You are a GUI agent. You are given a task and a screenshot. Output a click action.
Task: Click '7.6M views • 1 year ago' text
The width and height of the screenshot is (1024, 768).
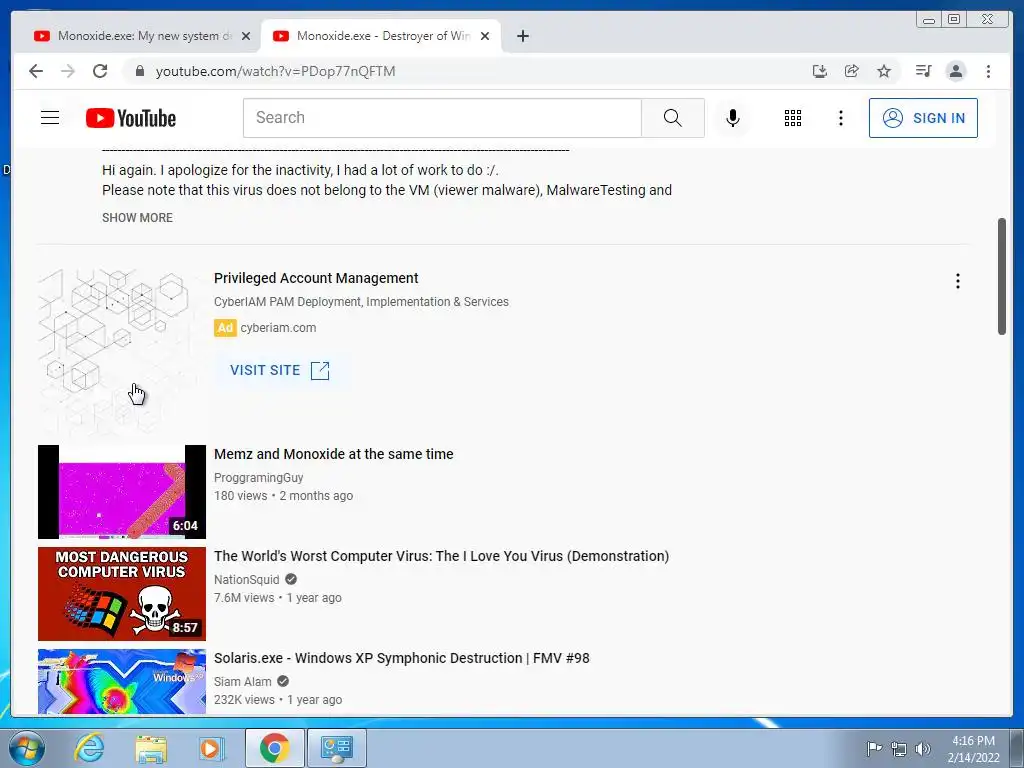point(278,598)
